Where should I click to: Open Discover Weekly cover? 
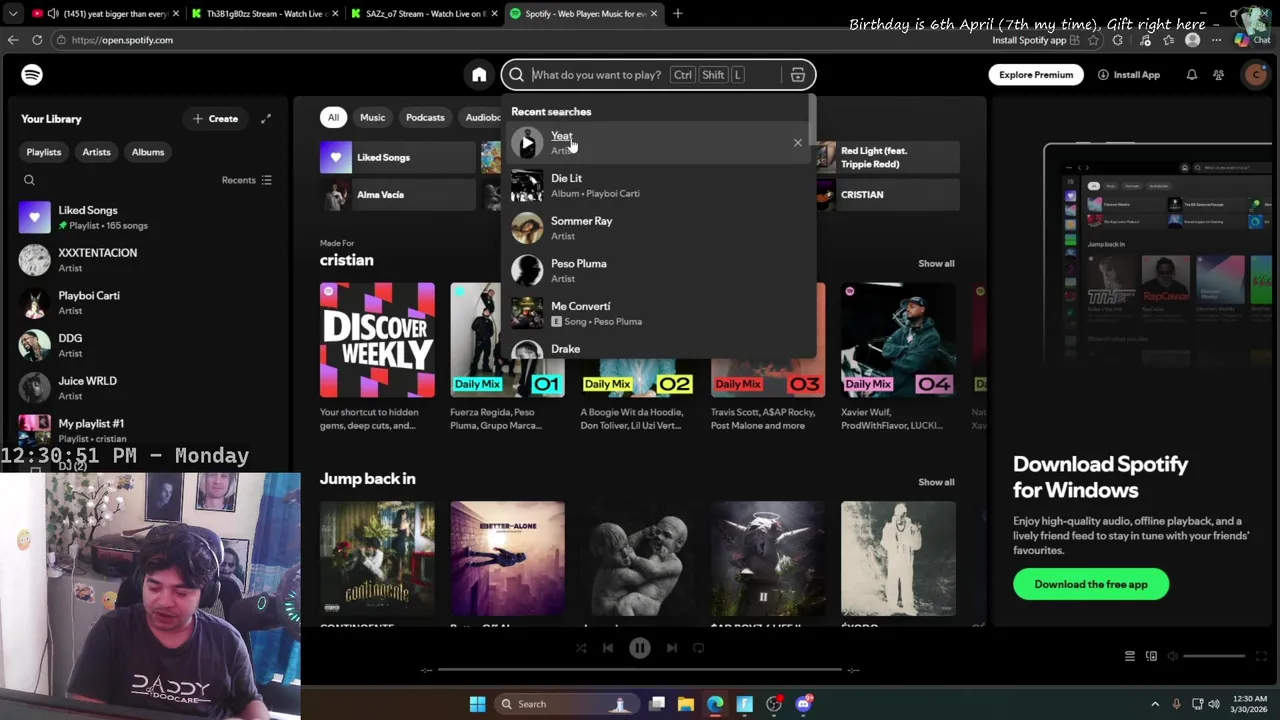click(377, 340)
